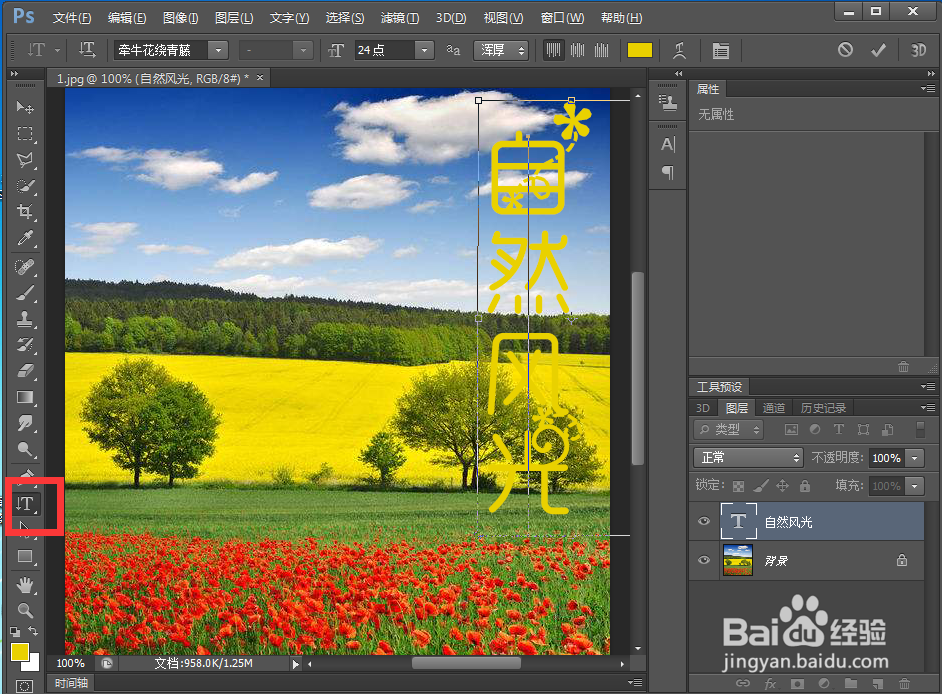Switch to the 3D panel tab
Image resolution: width=942 pixels, height=694 pixels.
pos(702,408)
